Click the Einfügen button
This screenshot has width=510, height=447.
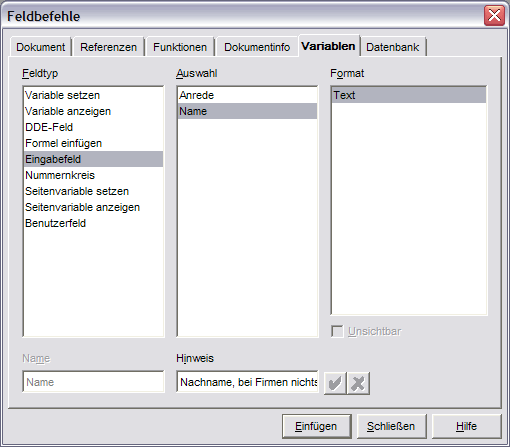tap(316, 426)
